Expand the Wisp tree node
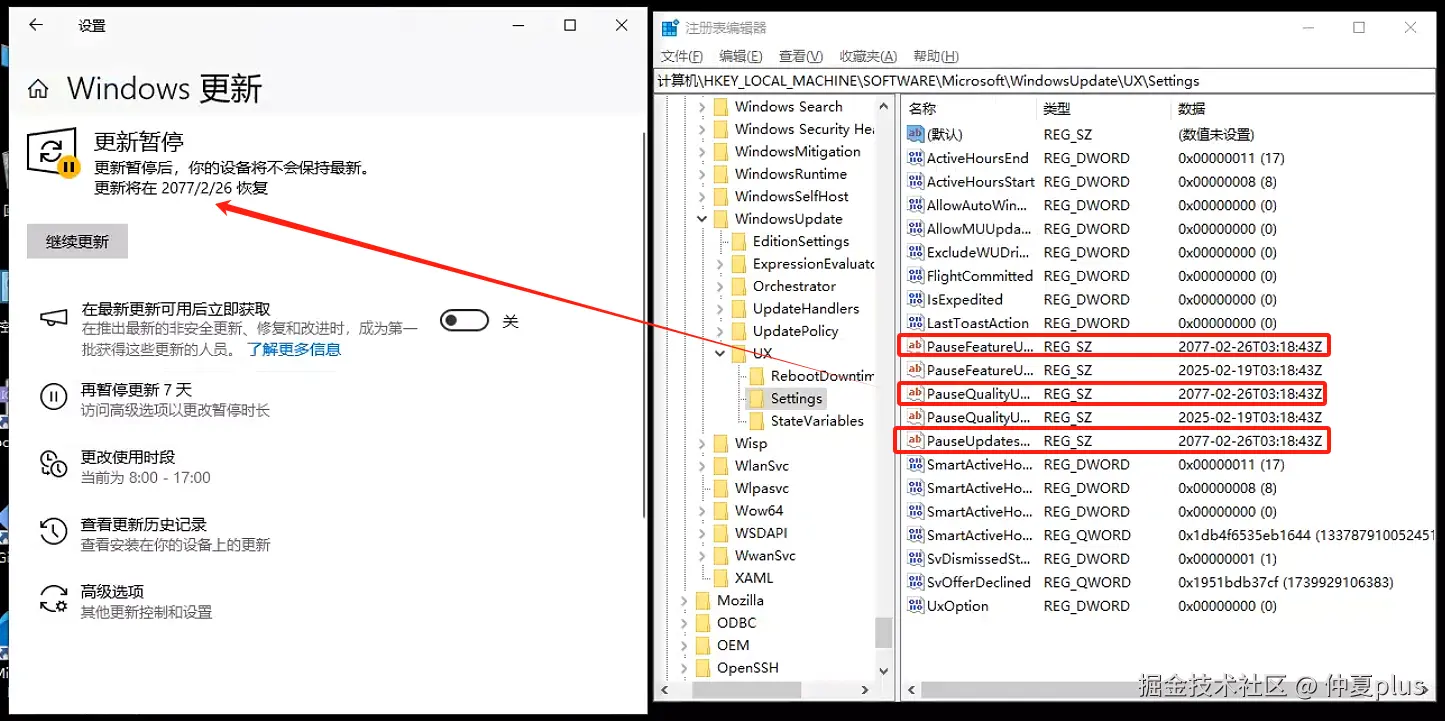 [703, 443]
